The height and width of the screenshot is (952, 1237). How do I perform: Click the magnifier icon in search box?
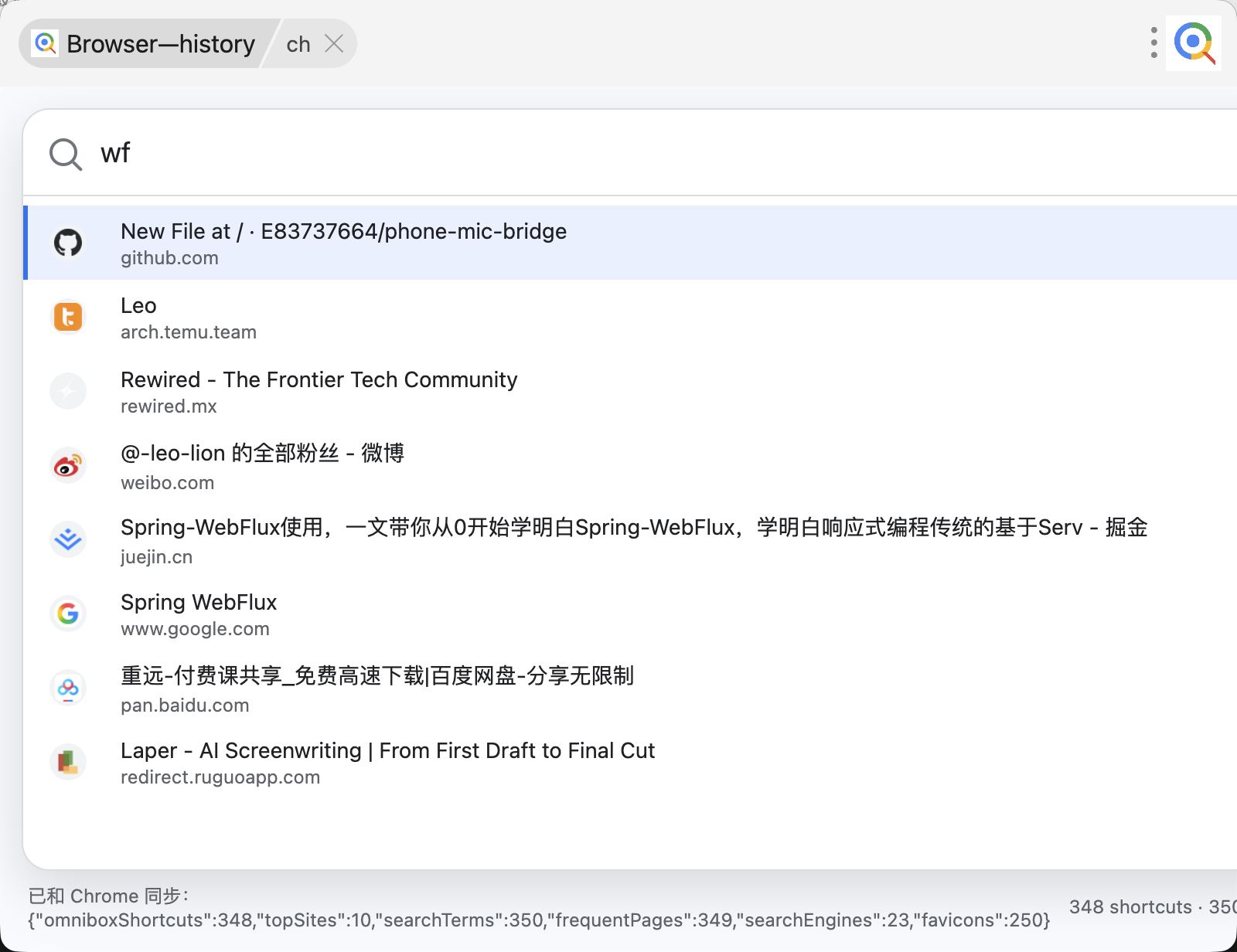[x=66, y=154]
